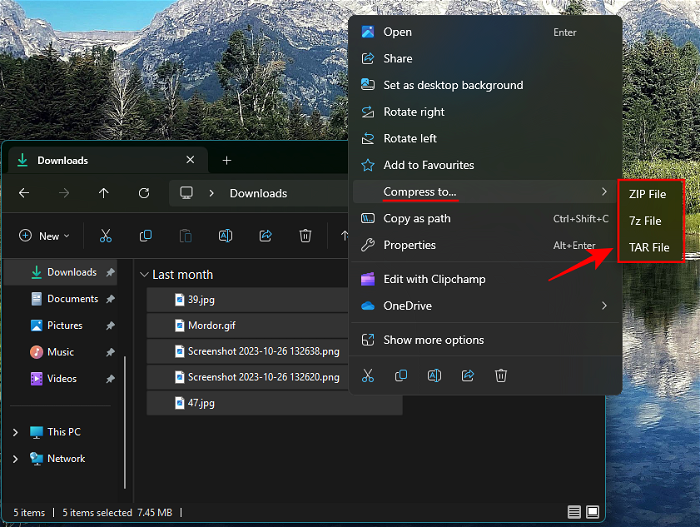Click the Refresh button in navigation bar
Image resolution: width=700 pixels, height=527 pixels.
tap(144, 193)
